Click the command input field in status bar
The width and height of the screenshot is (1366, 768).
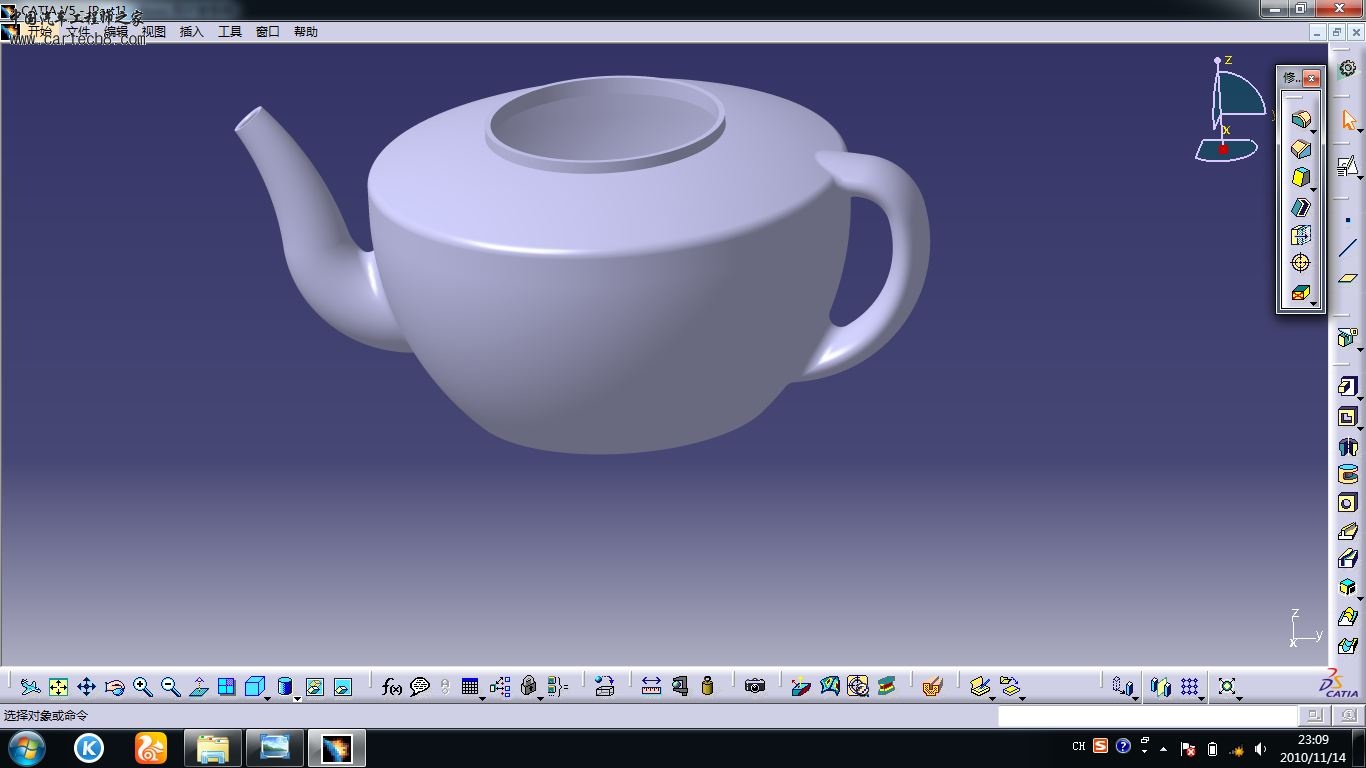coord(1146,716)
